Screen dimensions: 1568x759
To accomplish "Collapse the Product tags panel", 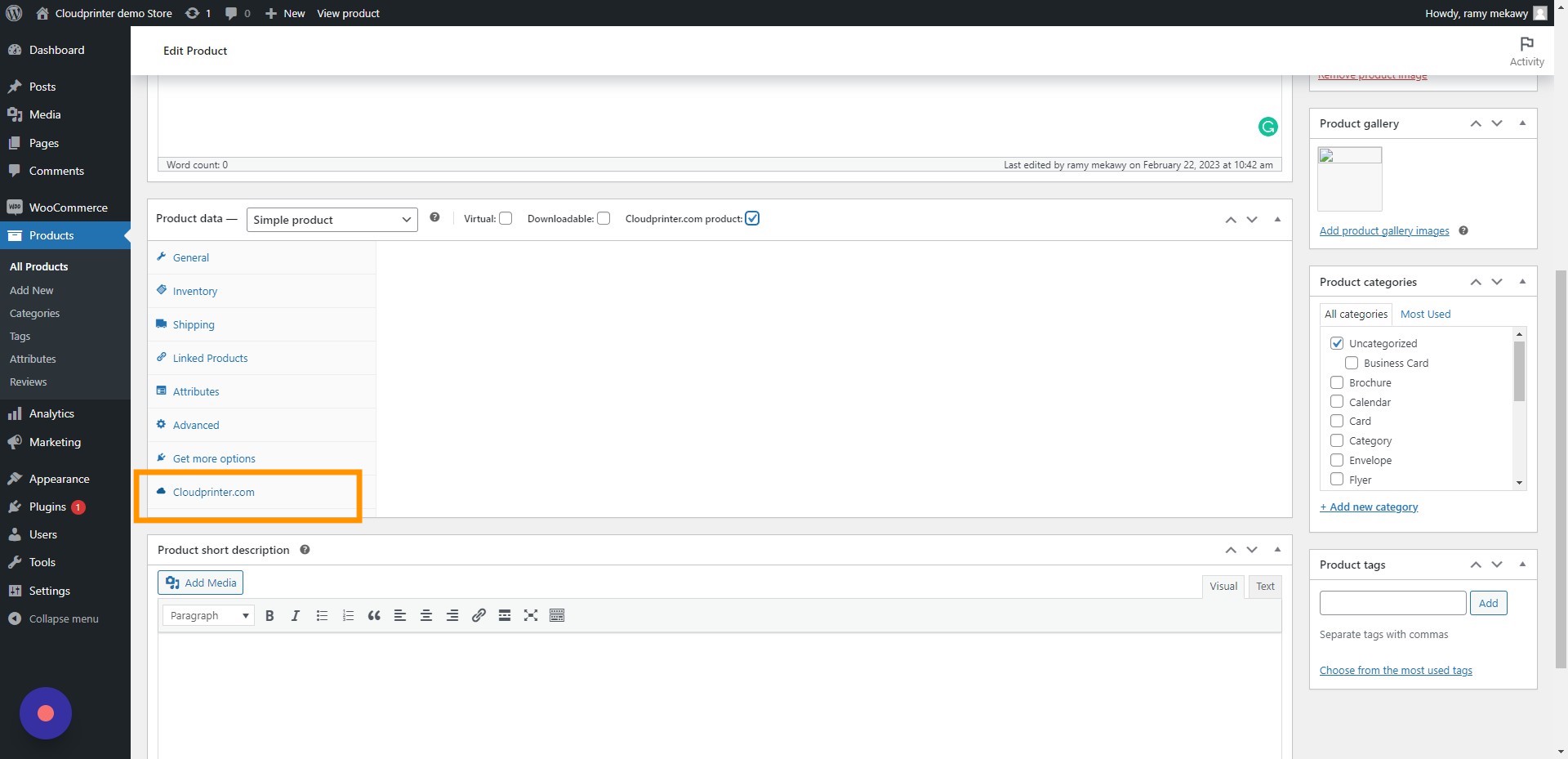I will coord(1522,564).
